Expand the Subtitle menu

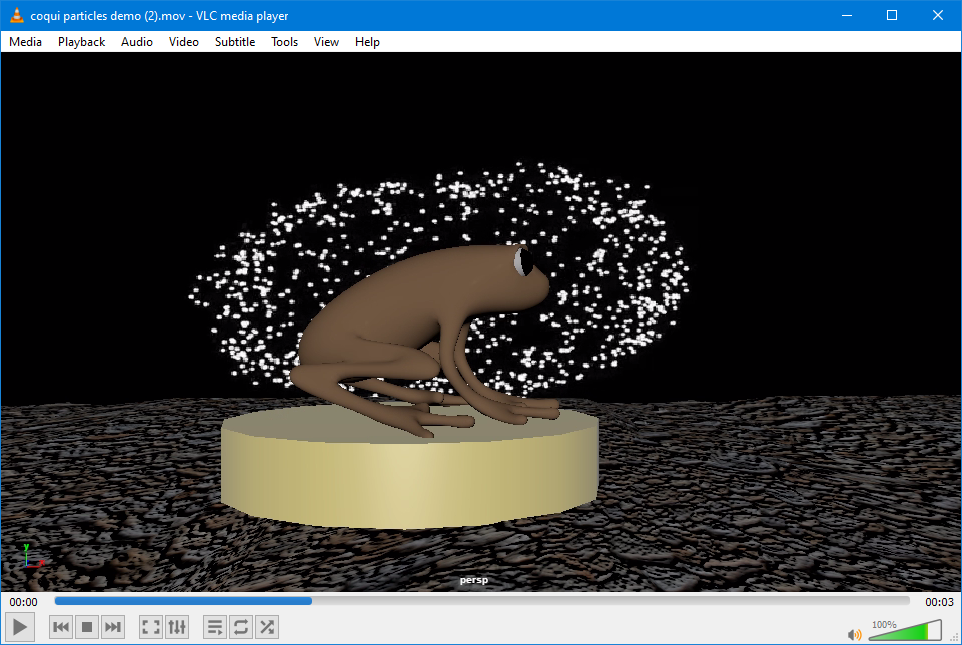235,42
